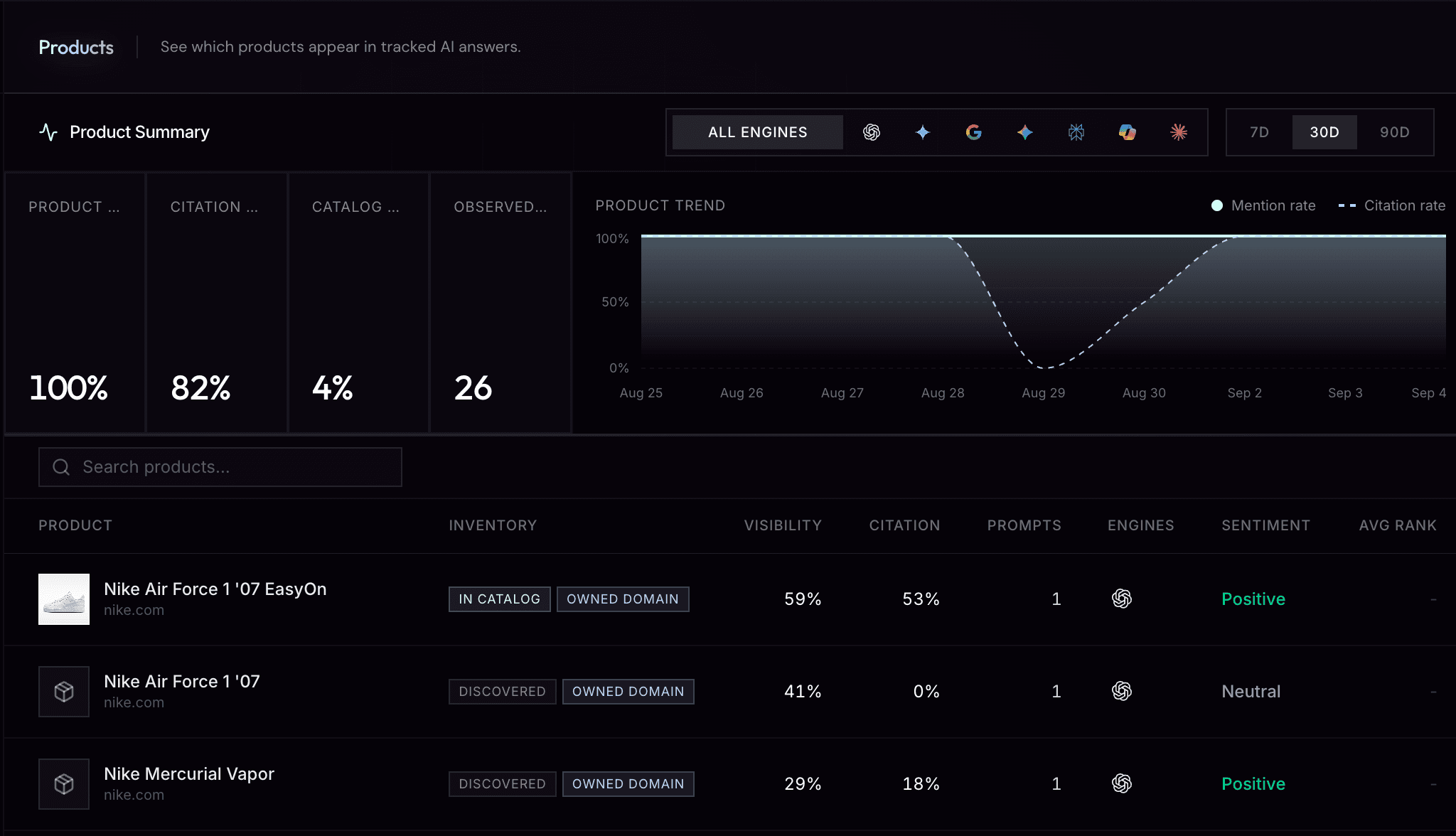Filter by Perplexity engine icon
Screen dimensions: 1456x836
pyautogui.click(x=1076, y=132)
